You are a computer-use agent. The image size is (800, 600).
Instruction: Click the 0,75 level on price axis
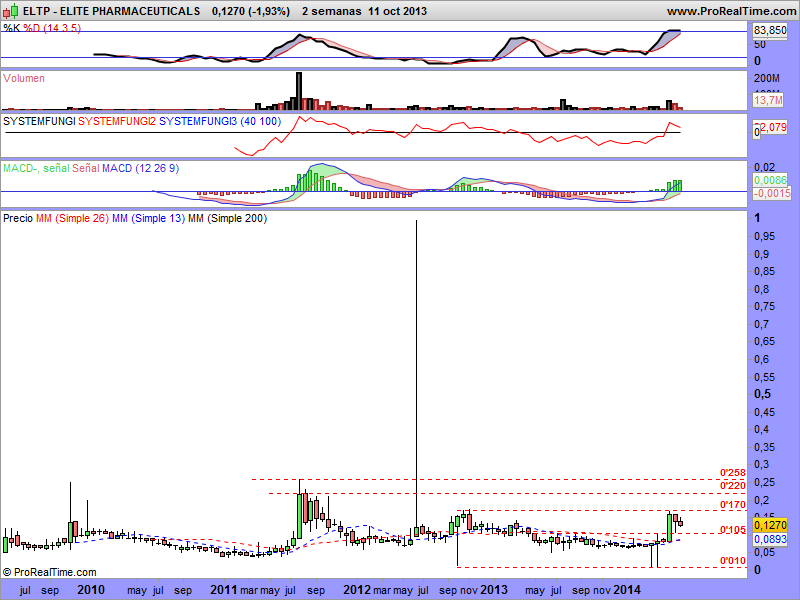[764, 306]
